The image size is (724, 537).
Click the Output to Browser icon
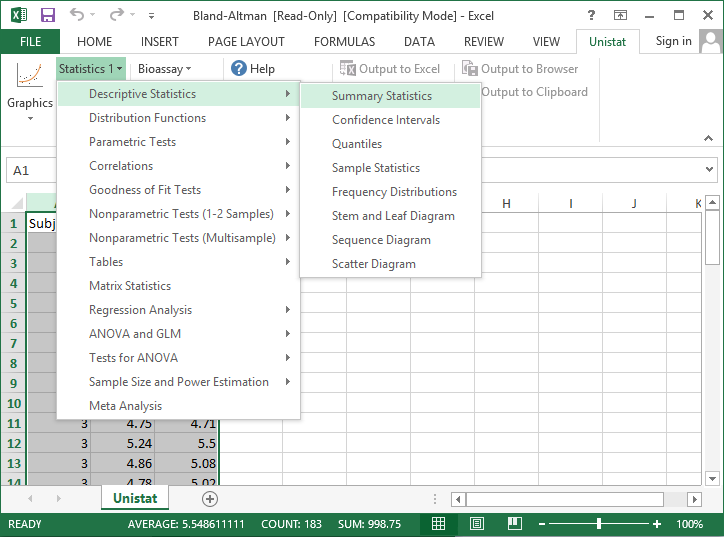(x=470, y=68)
